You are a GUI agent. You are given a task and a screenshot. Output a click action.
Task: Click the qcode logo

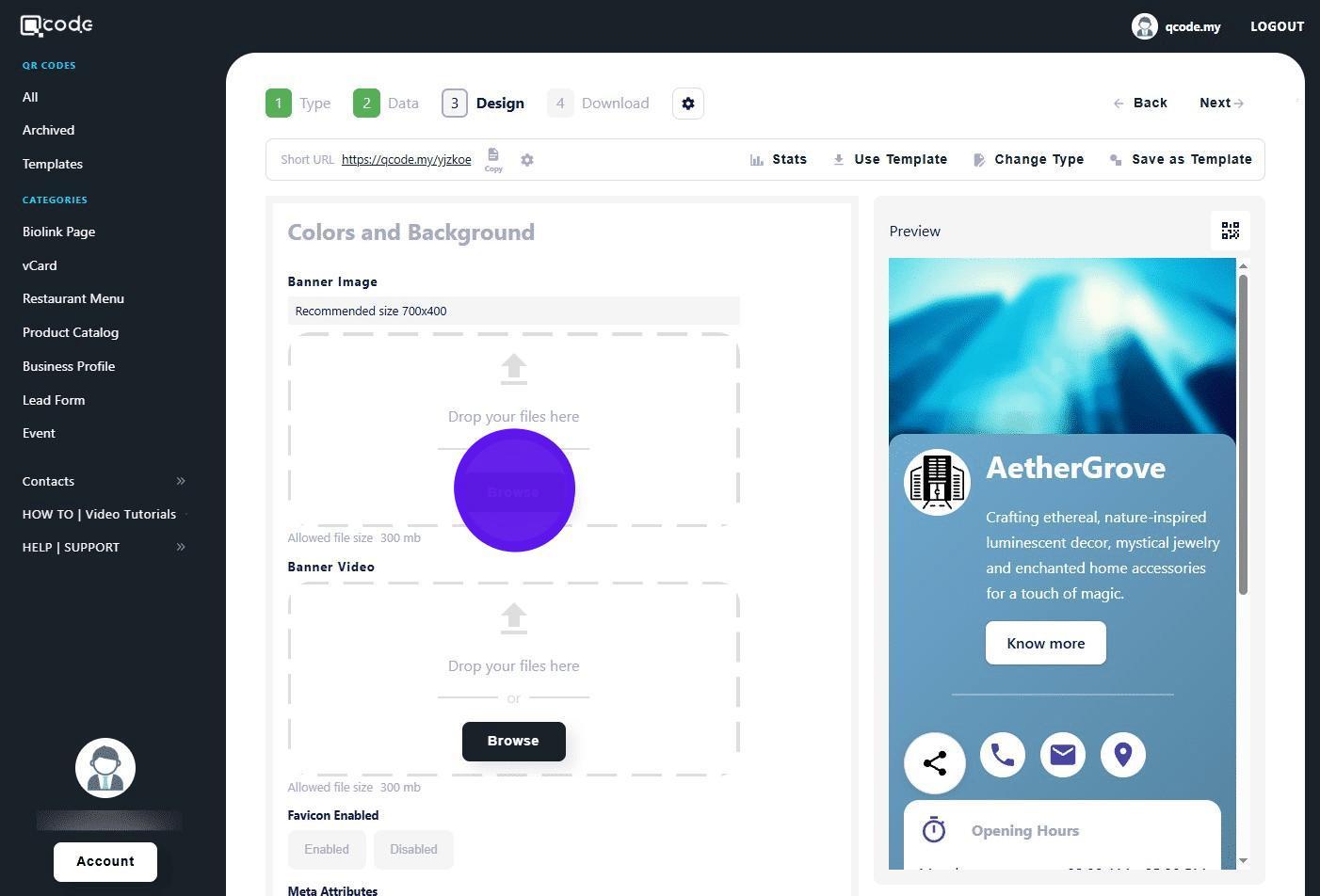point(56,25)
